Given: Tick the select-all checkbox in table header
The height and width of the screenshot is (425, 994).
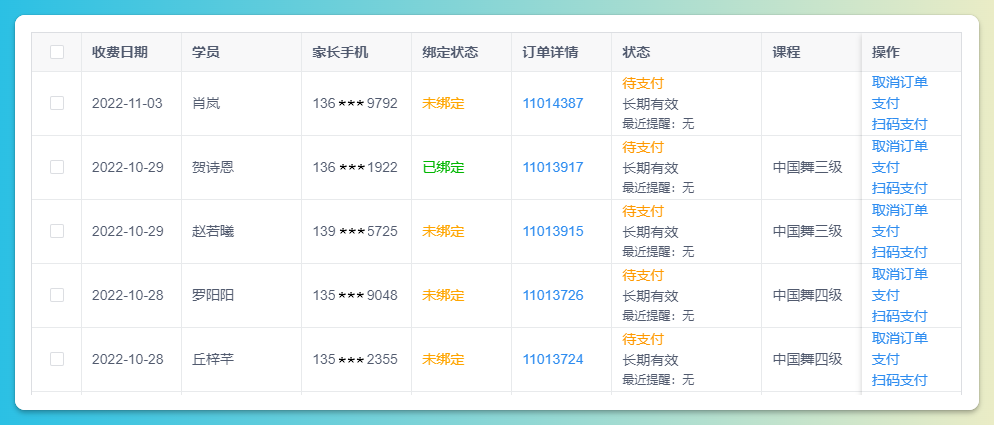Looking at the screenshot, I should coord(57,52).
